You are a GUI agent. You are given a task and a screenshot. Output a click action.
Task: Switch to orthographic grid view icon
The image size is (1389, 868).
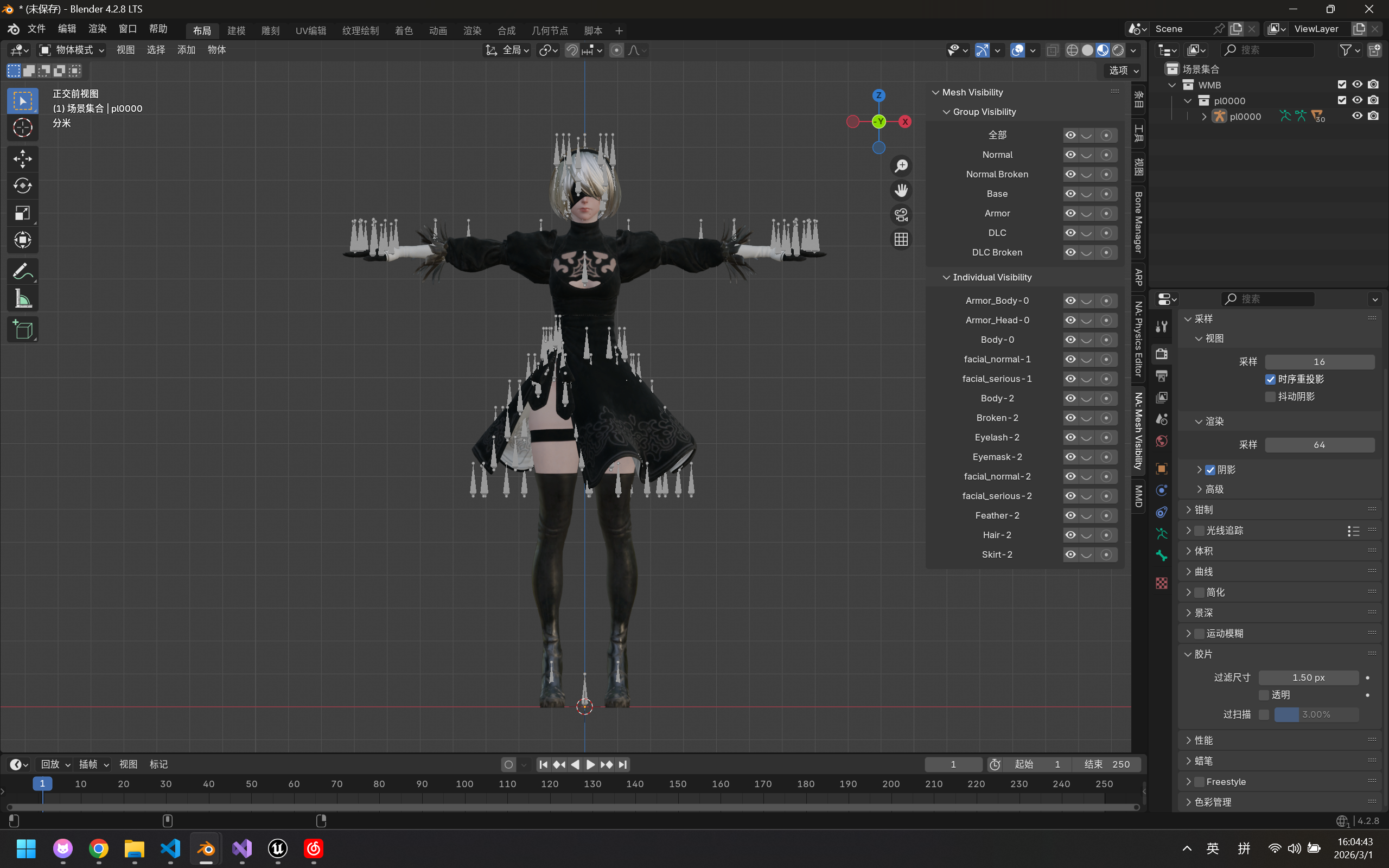click(x=901, y=239)
